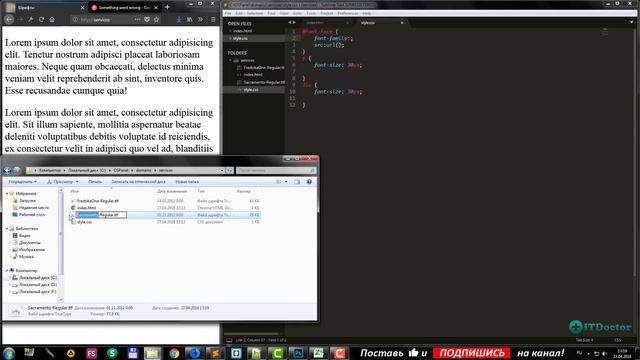
Task: Change Tab Size in Sublime status bar
Action: click(584, 340)
